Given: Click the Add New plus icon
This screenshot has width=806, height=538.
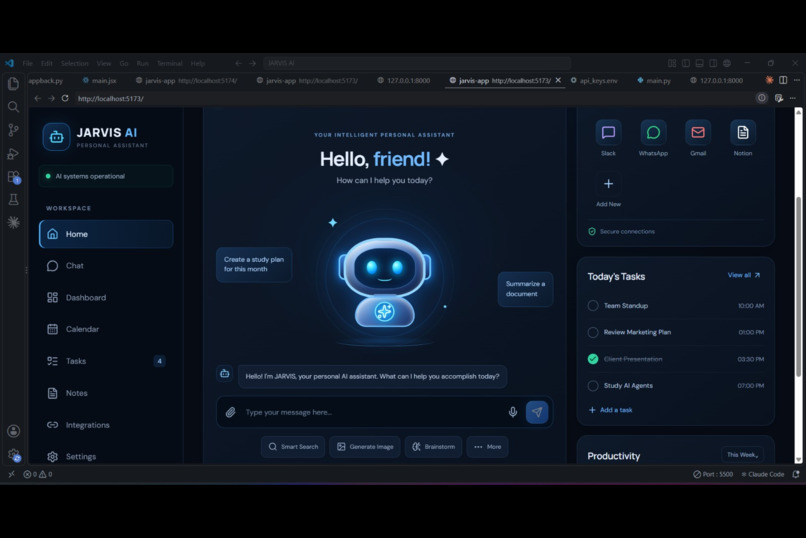Looking at the screenshot, I should point(608,184).
